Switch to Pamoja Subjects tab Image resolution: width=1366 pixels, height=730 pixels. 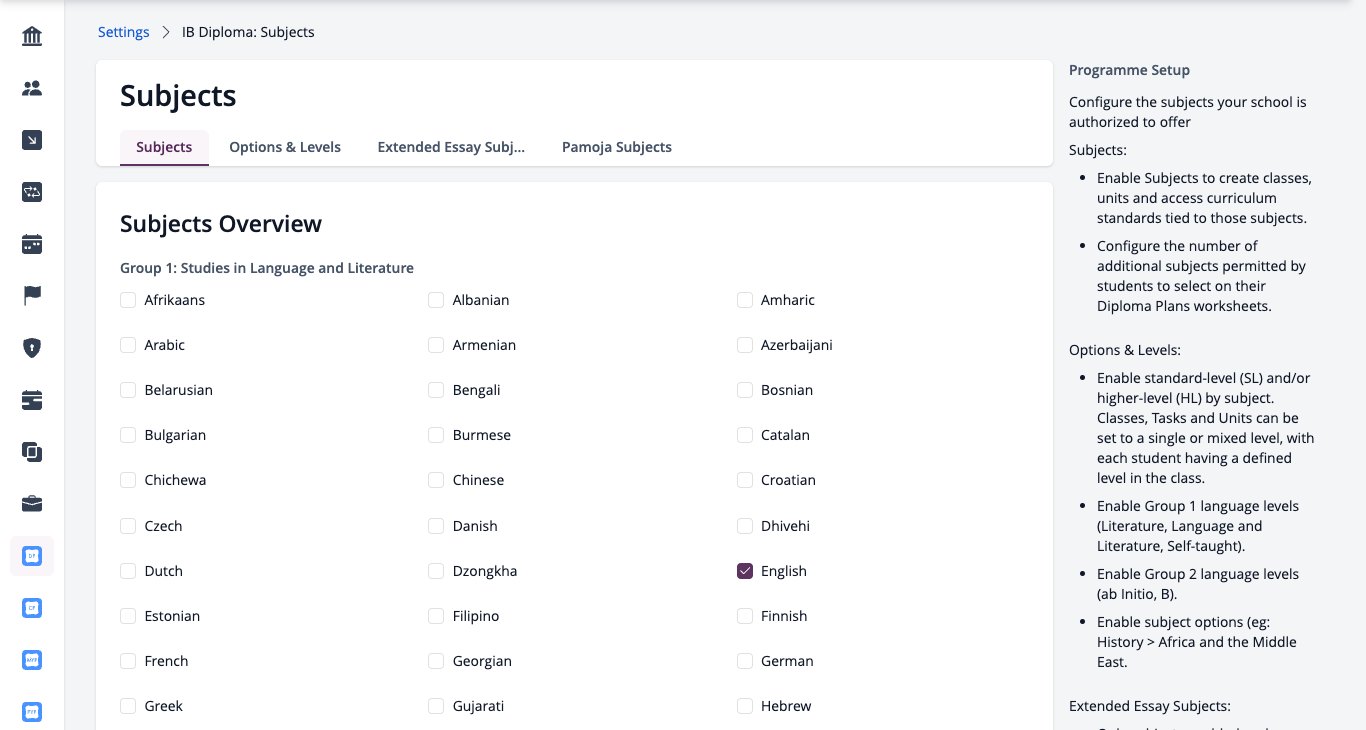(617, 147)
